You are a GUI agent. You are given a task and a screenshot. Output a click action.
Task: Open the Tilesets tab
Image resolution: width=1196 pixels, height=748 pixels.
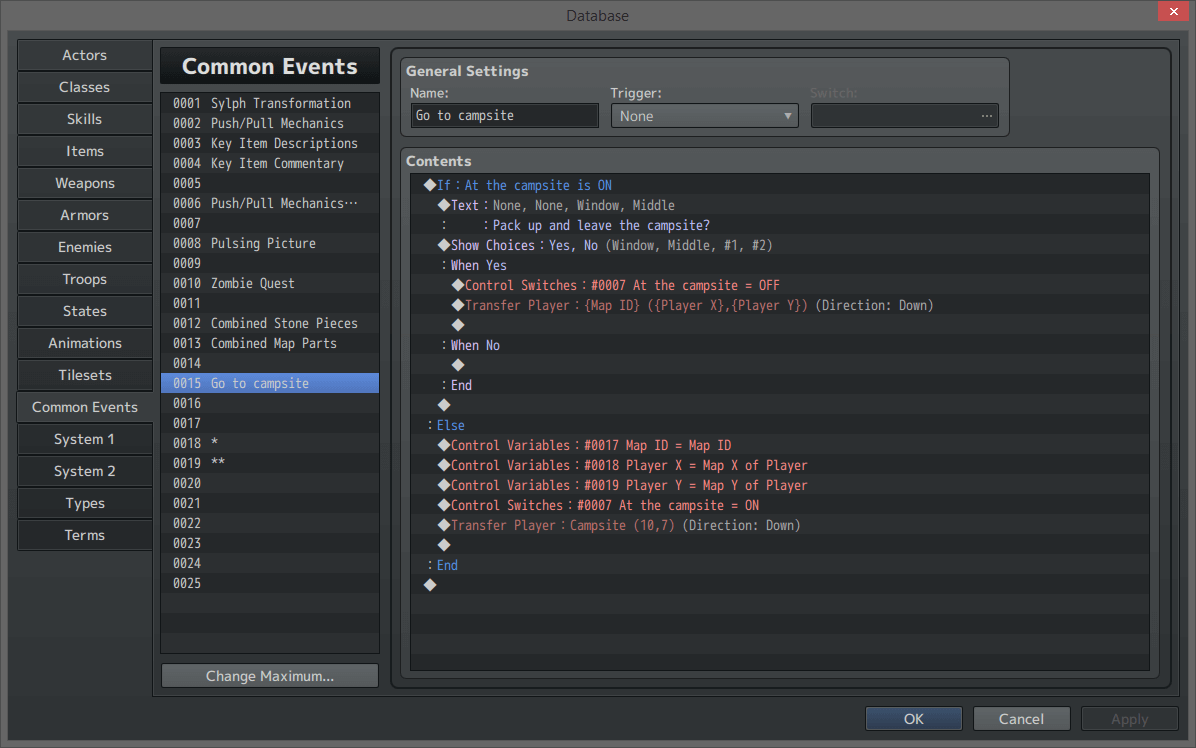[85, 375]
